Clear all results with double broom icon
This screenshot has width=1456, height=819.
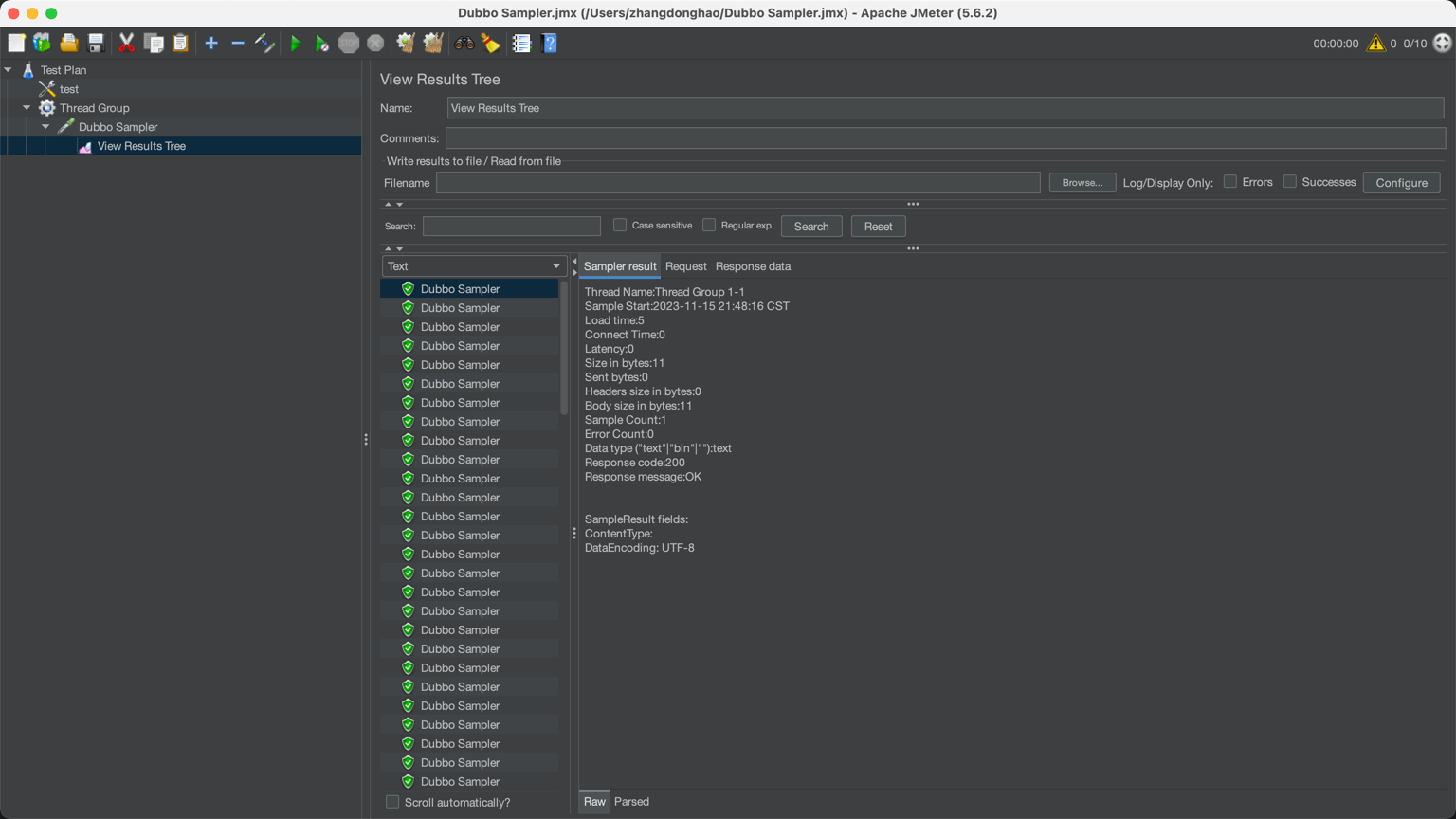point(433,43)
